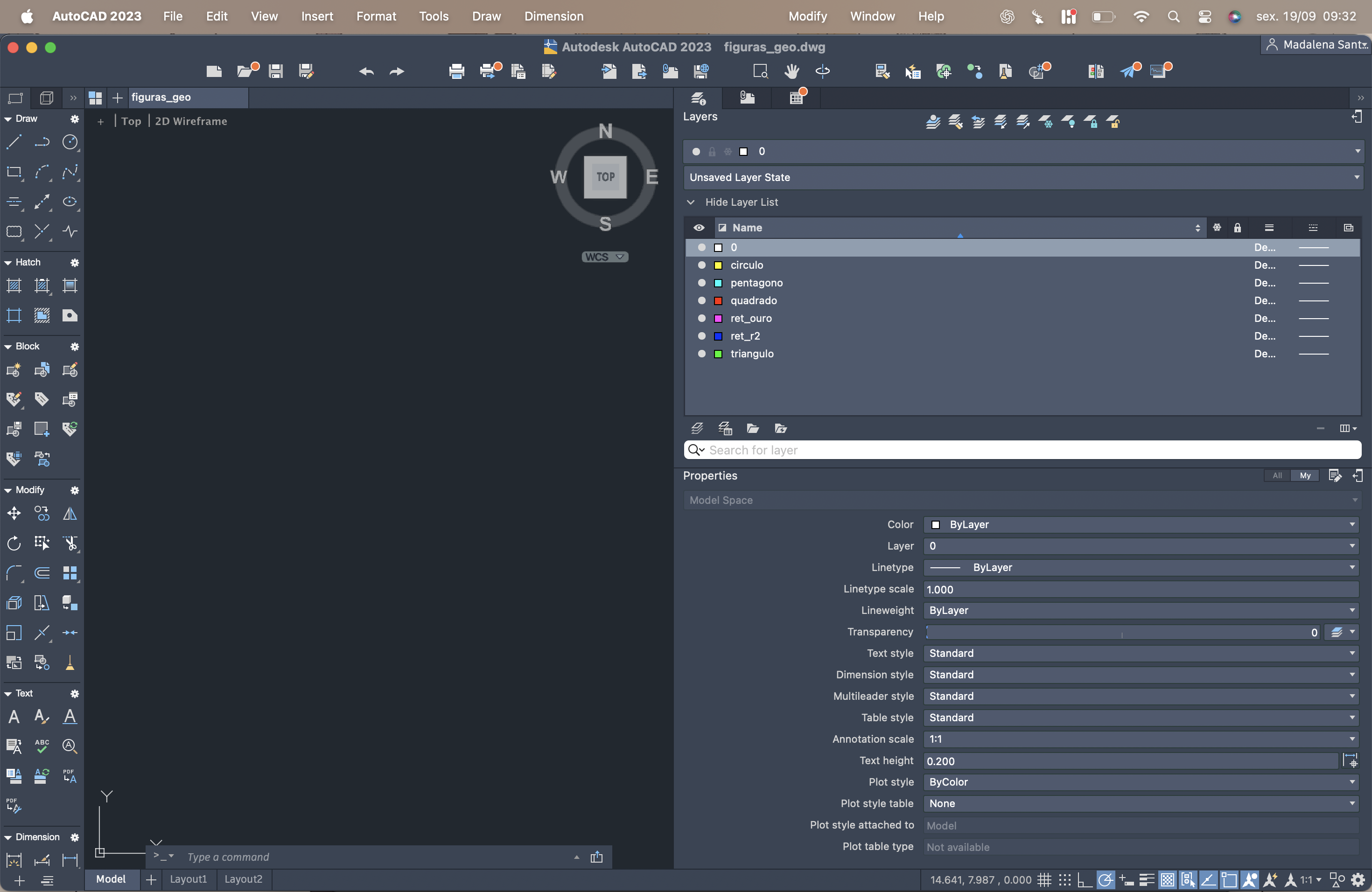Image resolution: width=1372 pixels, height=892 pixels.
Task: Toggle visibility of circulo layer
Action: click(x=701, y=265)
